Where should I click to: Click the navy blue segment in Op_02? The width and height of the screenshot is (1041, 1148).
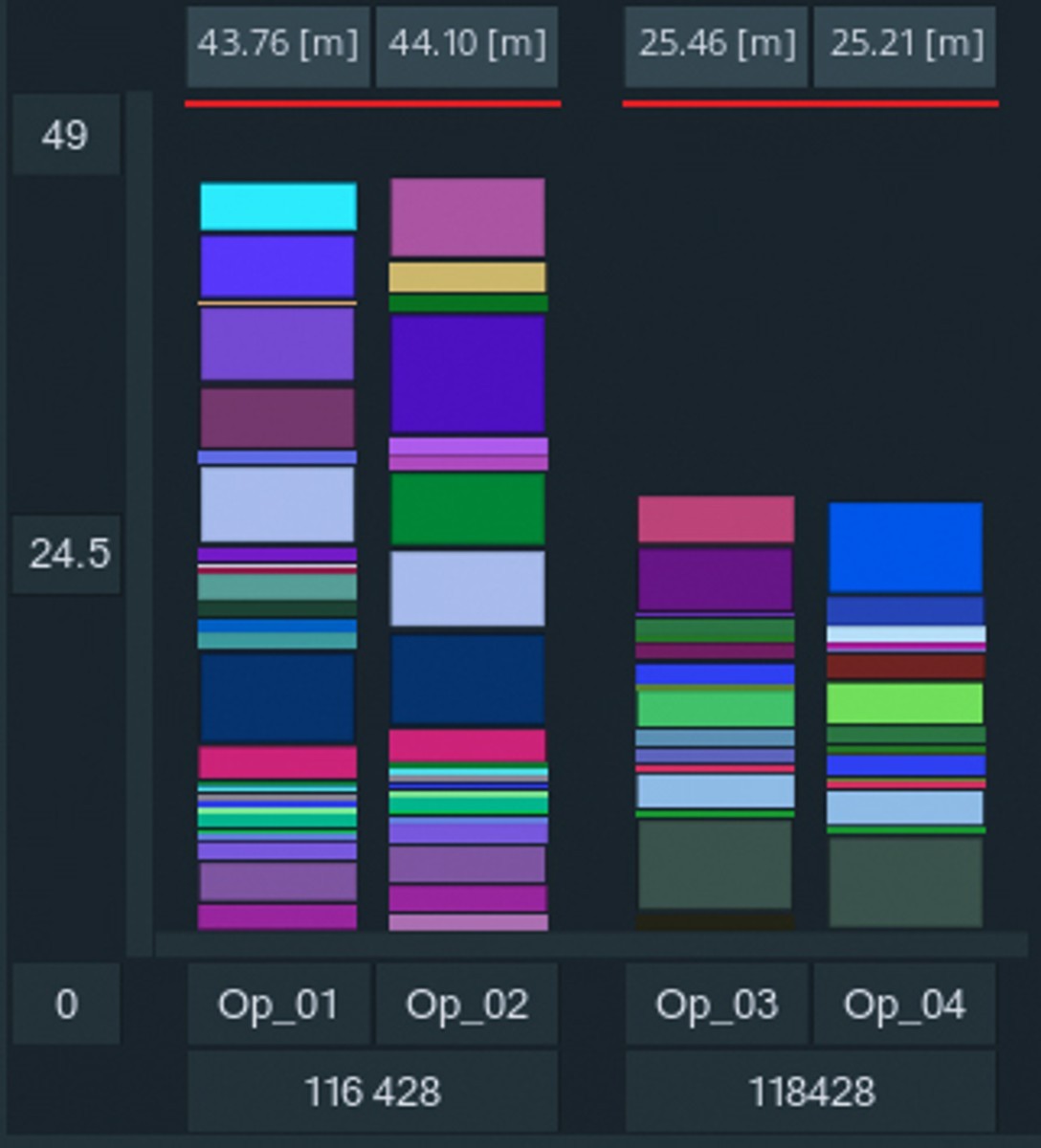pyautogui.click(x=468, y=679)
